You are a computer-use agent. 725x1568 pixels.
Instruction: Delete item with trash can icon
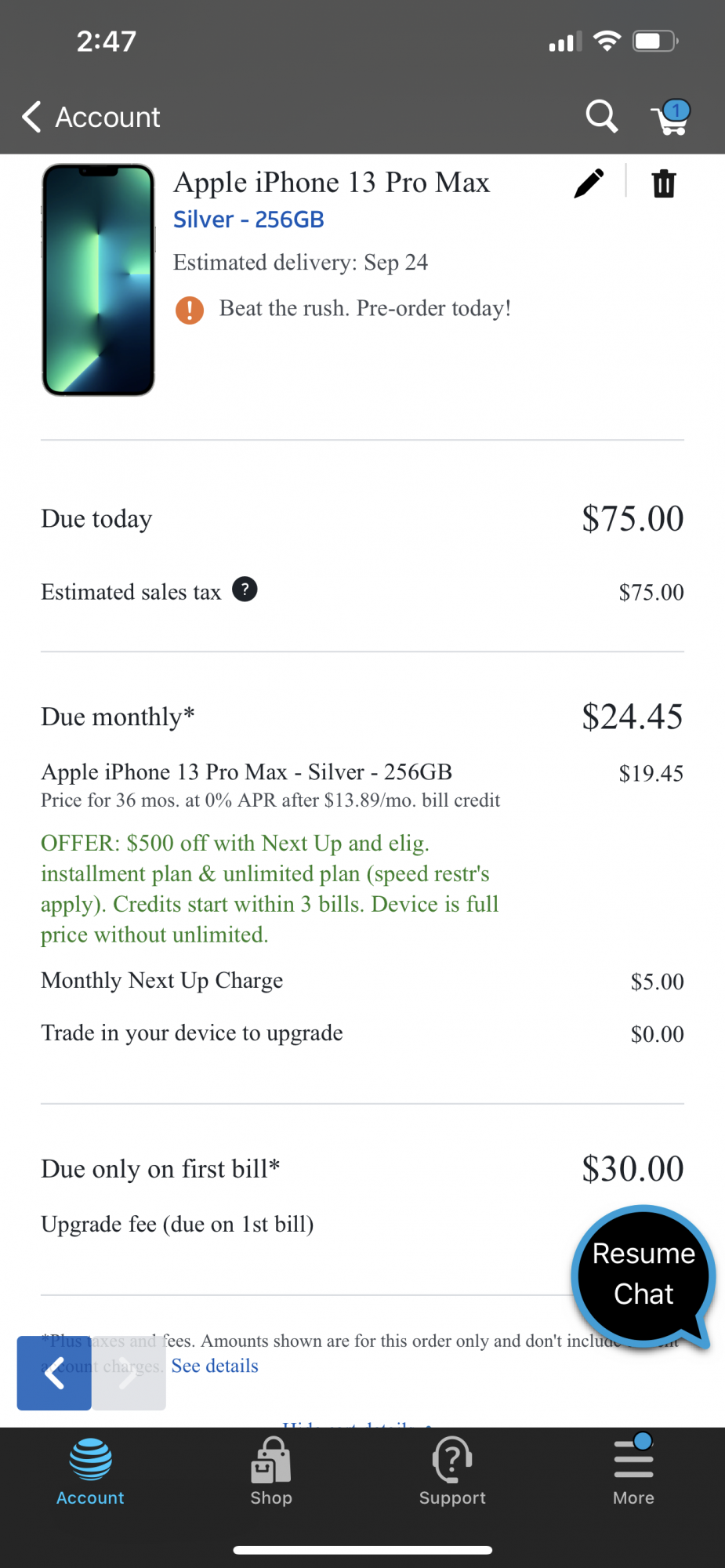(x=663, y=183)
